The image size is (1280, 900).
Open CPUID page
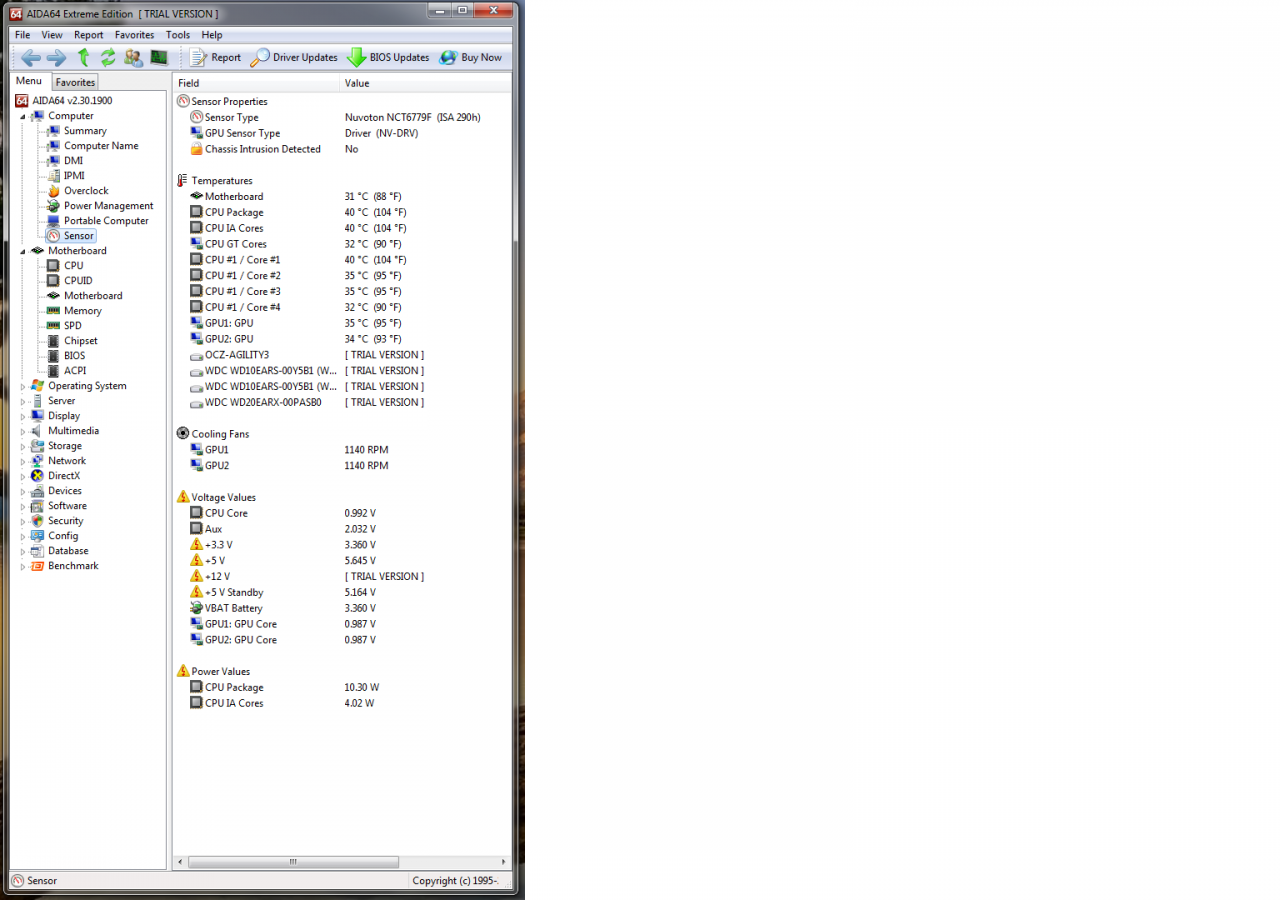pyautogui.click(x=79, y=281)
